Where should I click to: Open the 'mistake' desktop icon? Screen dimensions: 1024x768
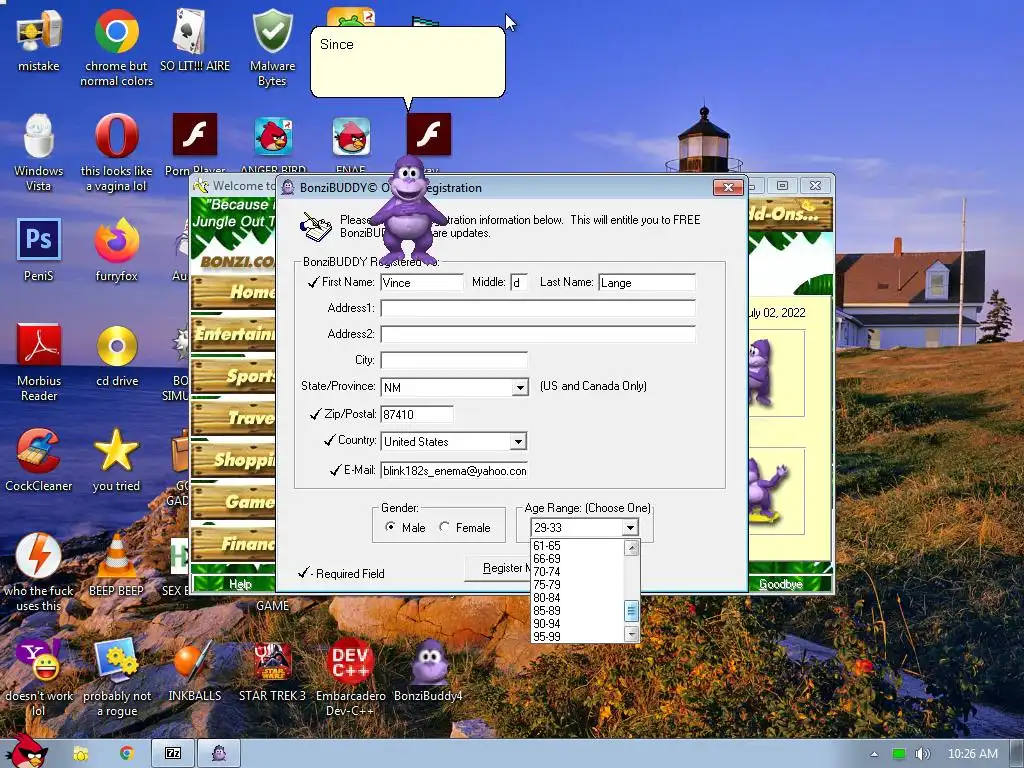[38, 40]
